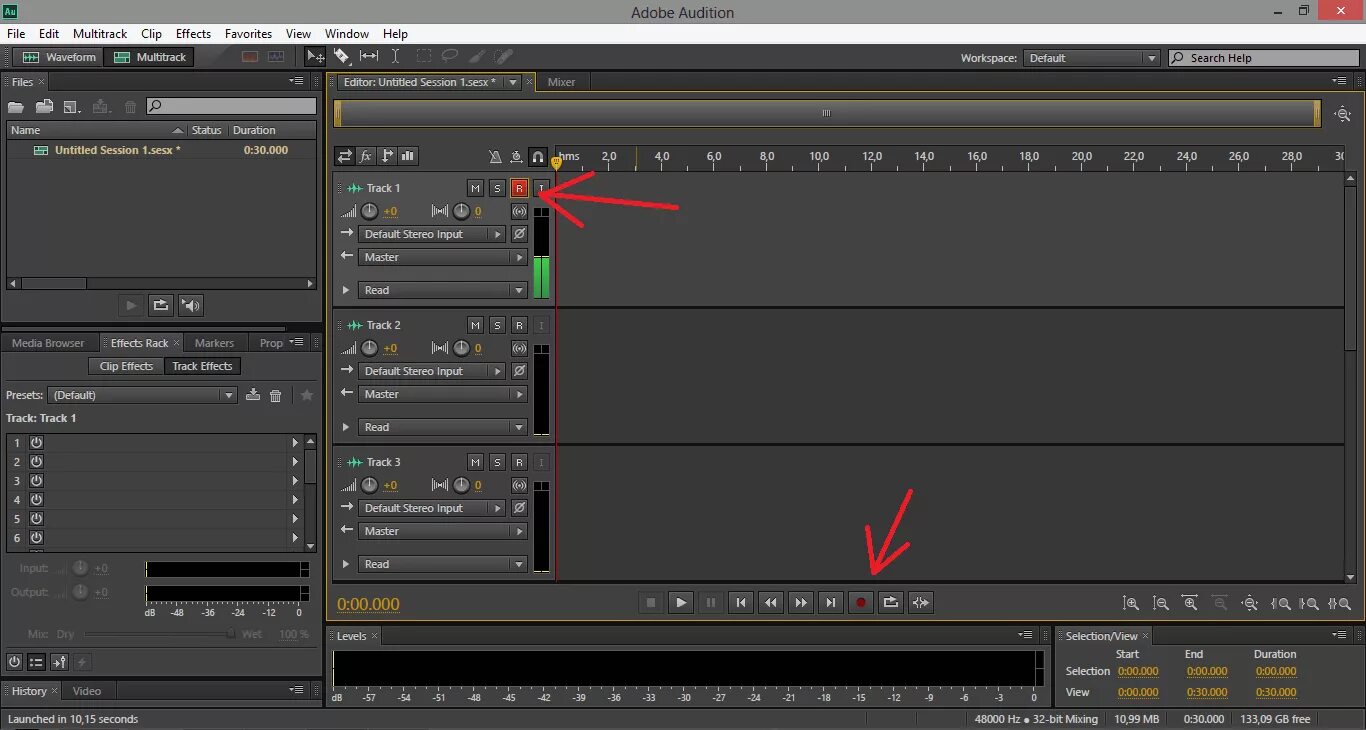Click the Record button in transport
The height and width of the screenshot is (730, 1366).
pos(861,602)
